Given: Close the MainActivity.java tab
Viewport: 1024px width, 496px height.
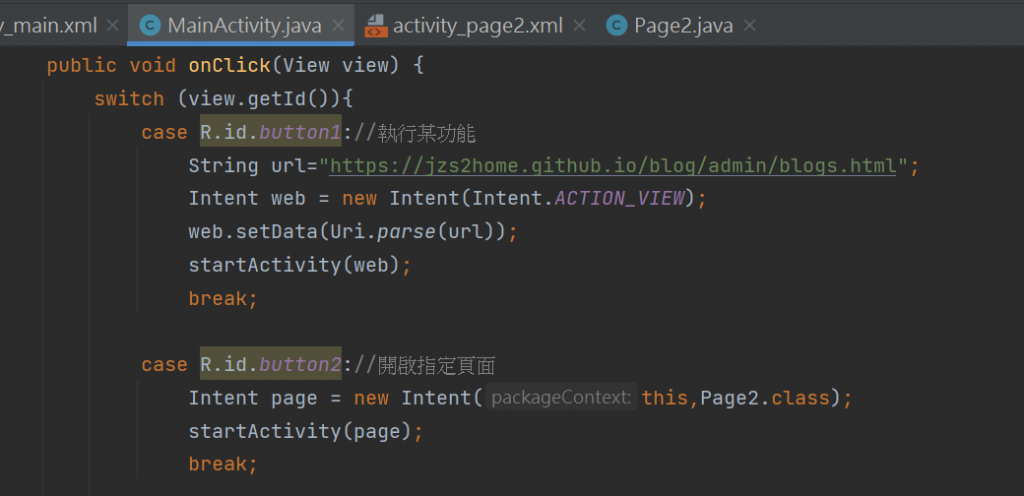Looking at the screenshot, I should pyautogui.click(x=338, y=26).
